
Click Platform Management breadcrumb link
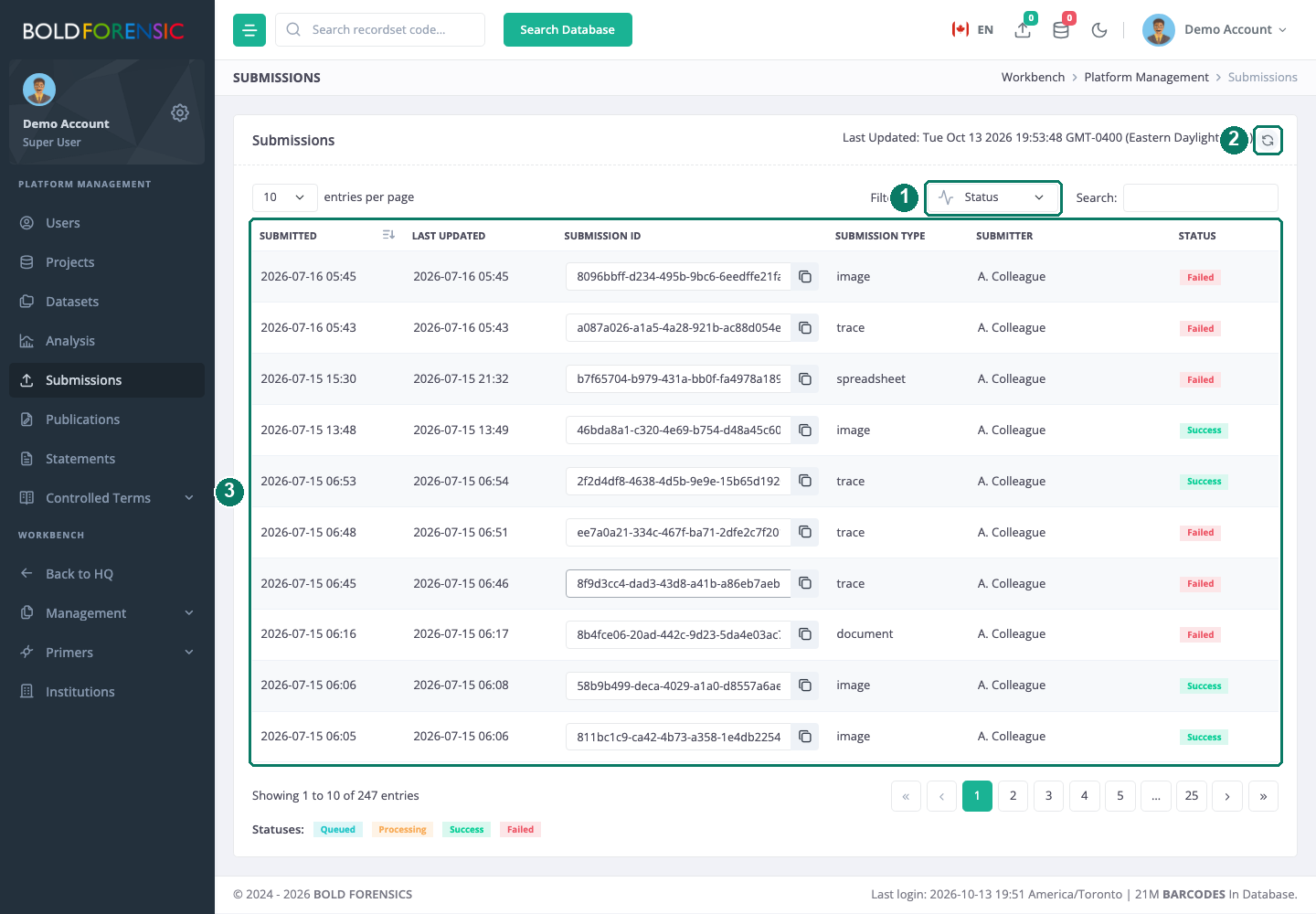pyautogui.click(x=1146, y=78)
